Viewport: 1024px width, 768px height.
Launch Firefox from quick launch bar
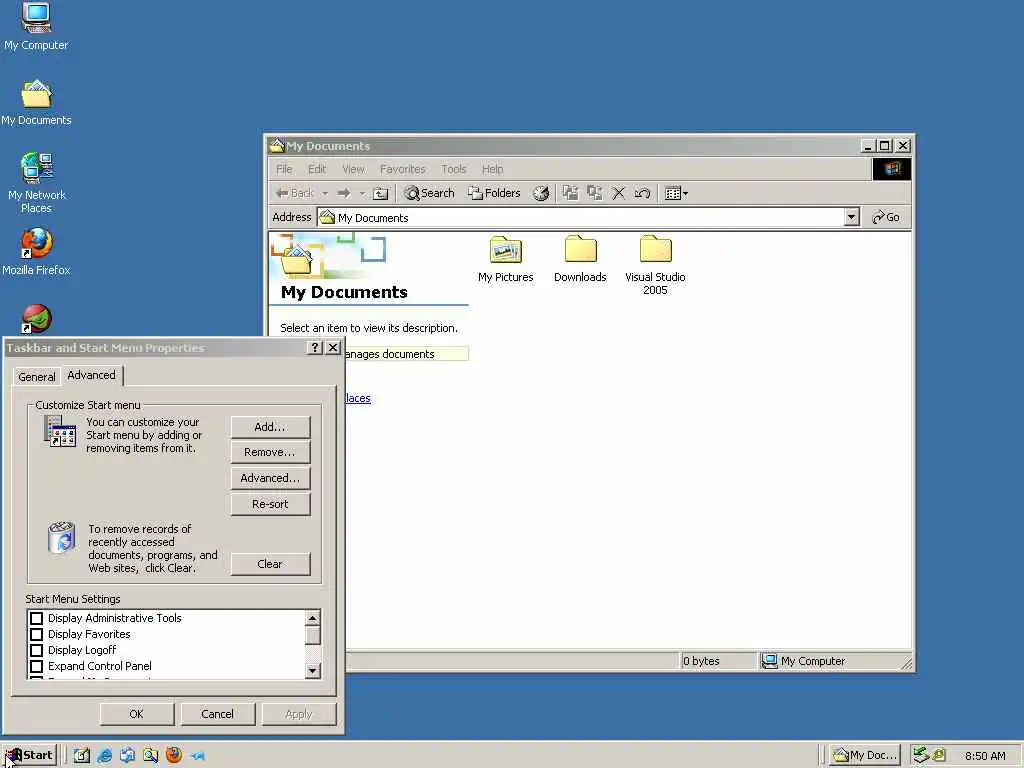[174, 756]
